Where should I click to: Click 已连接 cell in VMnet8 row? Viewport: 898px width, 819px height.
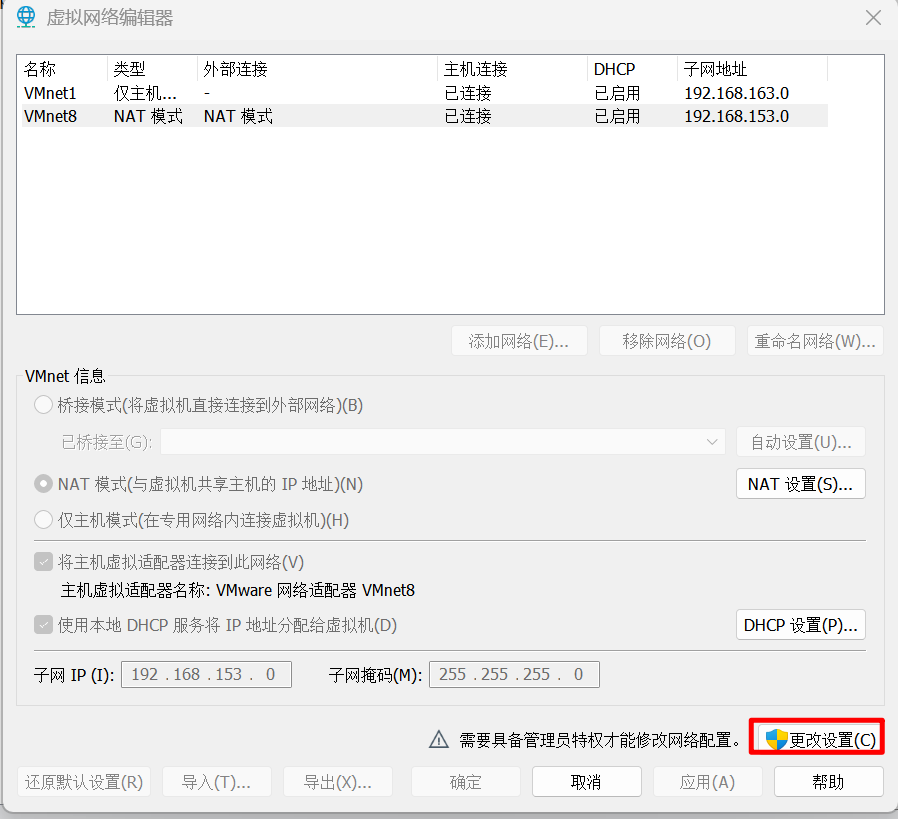[468, 116]
